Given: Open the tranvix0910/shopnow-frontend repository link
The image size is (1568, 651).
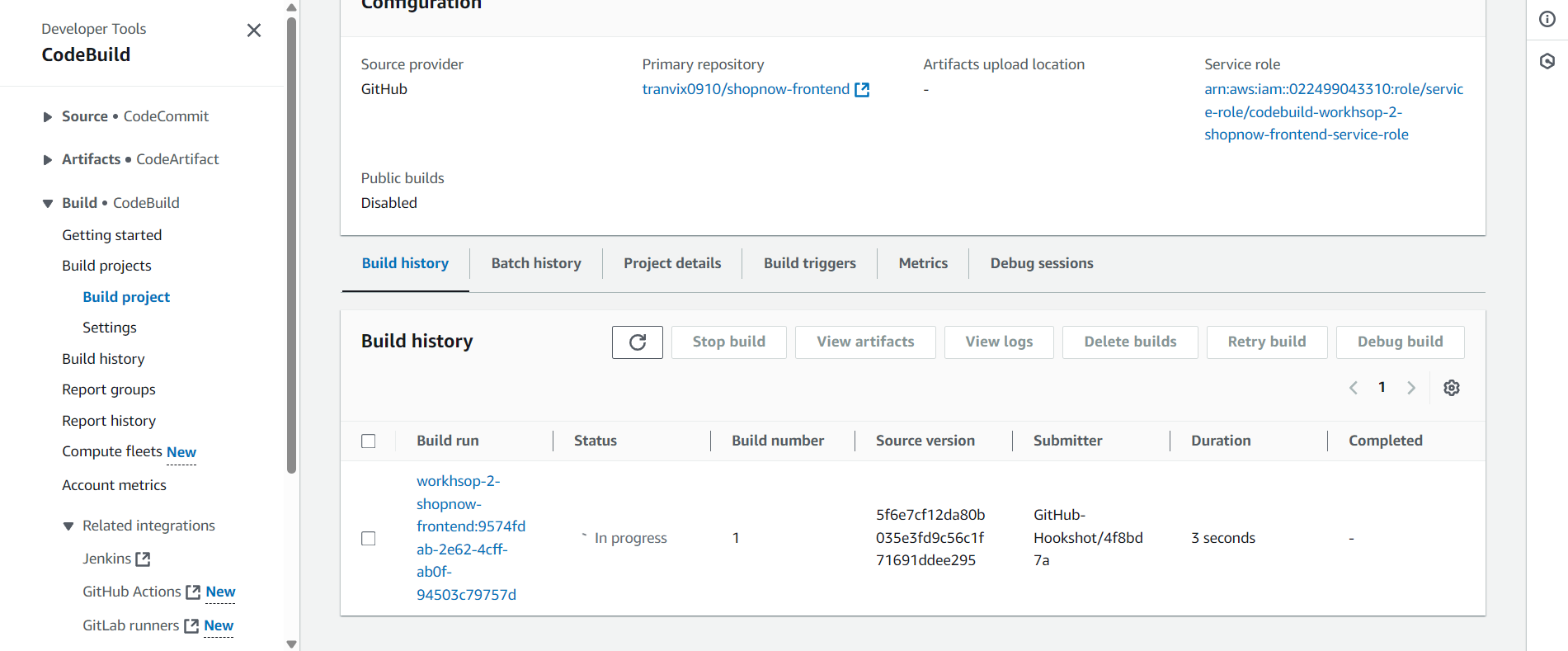Looking at the screenshot, I should (746, 89).
